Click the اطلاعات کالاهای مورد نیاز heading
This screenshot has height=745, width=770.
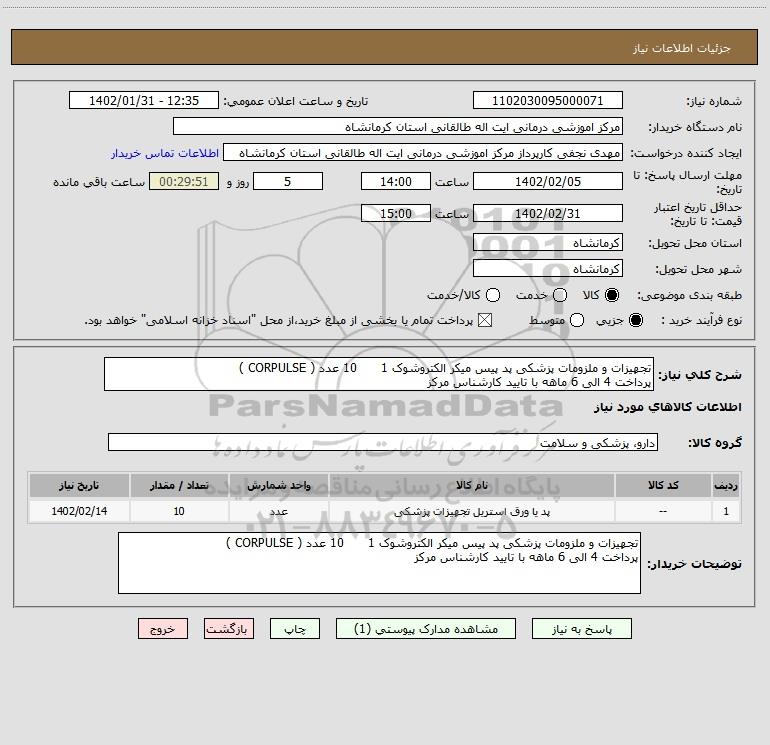[667, 407]
